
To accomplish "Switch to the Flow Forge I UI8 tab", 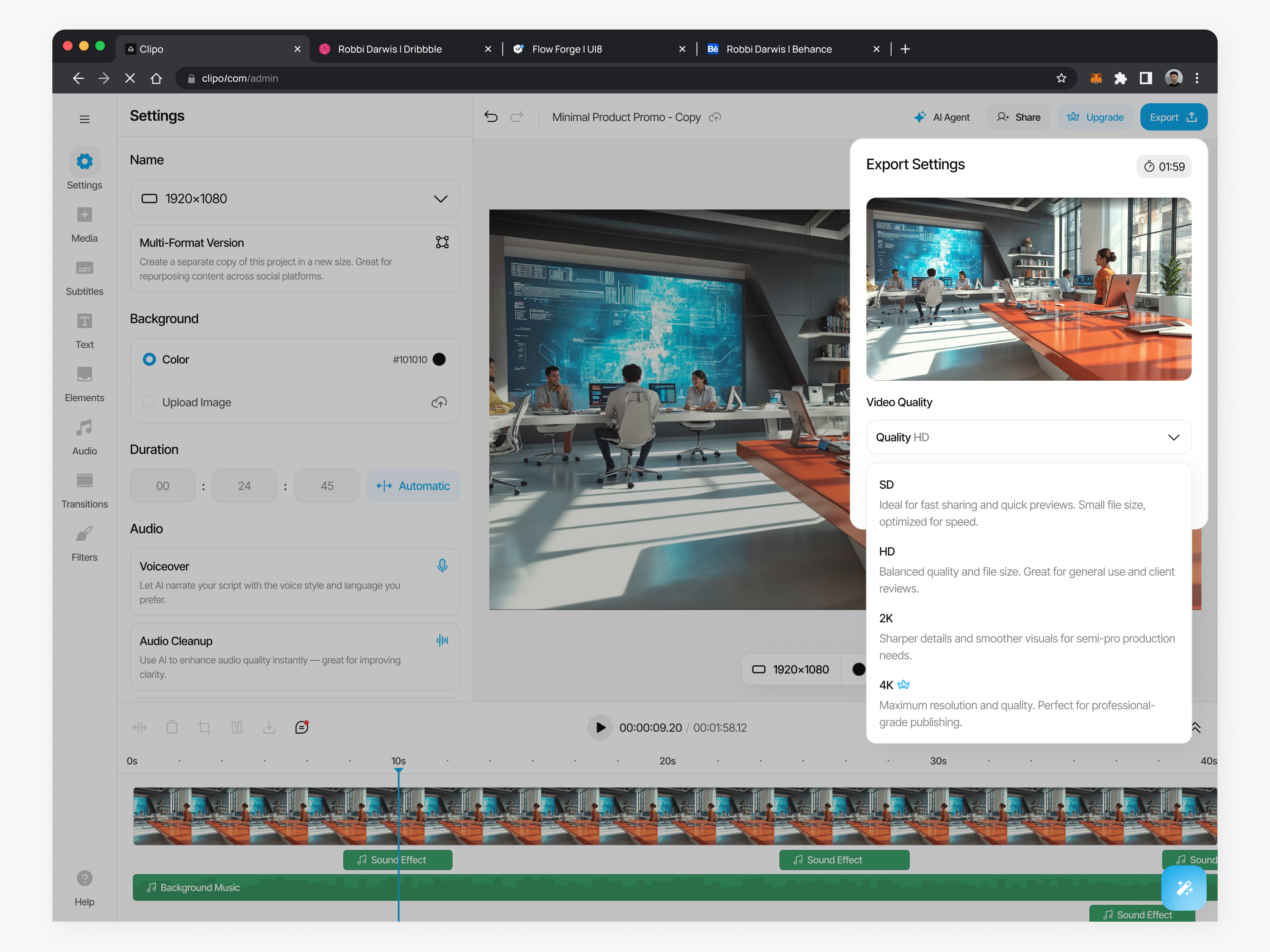I will pyautogui.click(x=567, y=49).
